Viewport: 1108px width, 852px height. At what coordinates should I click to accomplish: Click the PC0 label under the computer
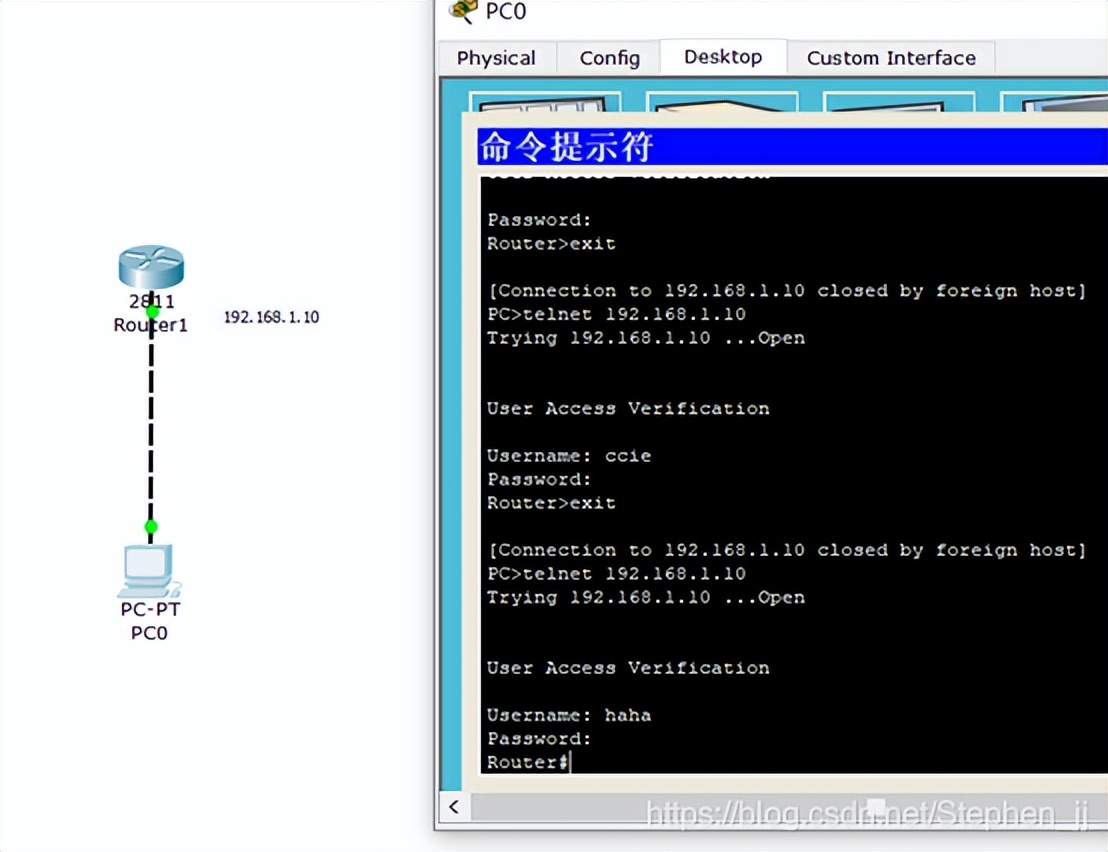click(x=149, y=633)
